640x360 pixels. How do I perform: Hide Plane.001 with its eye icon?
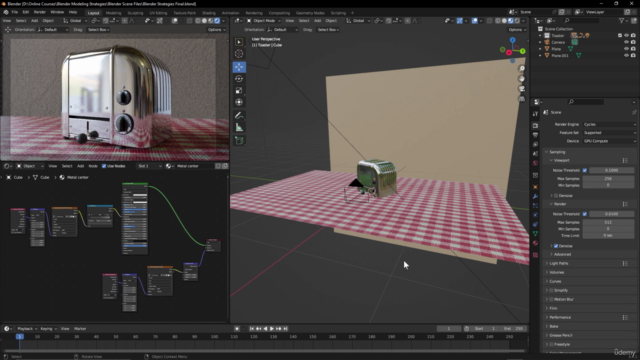coord(627,55)
